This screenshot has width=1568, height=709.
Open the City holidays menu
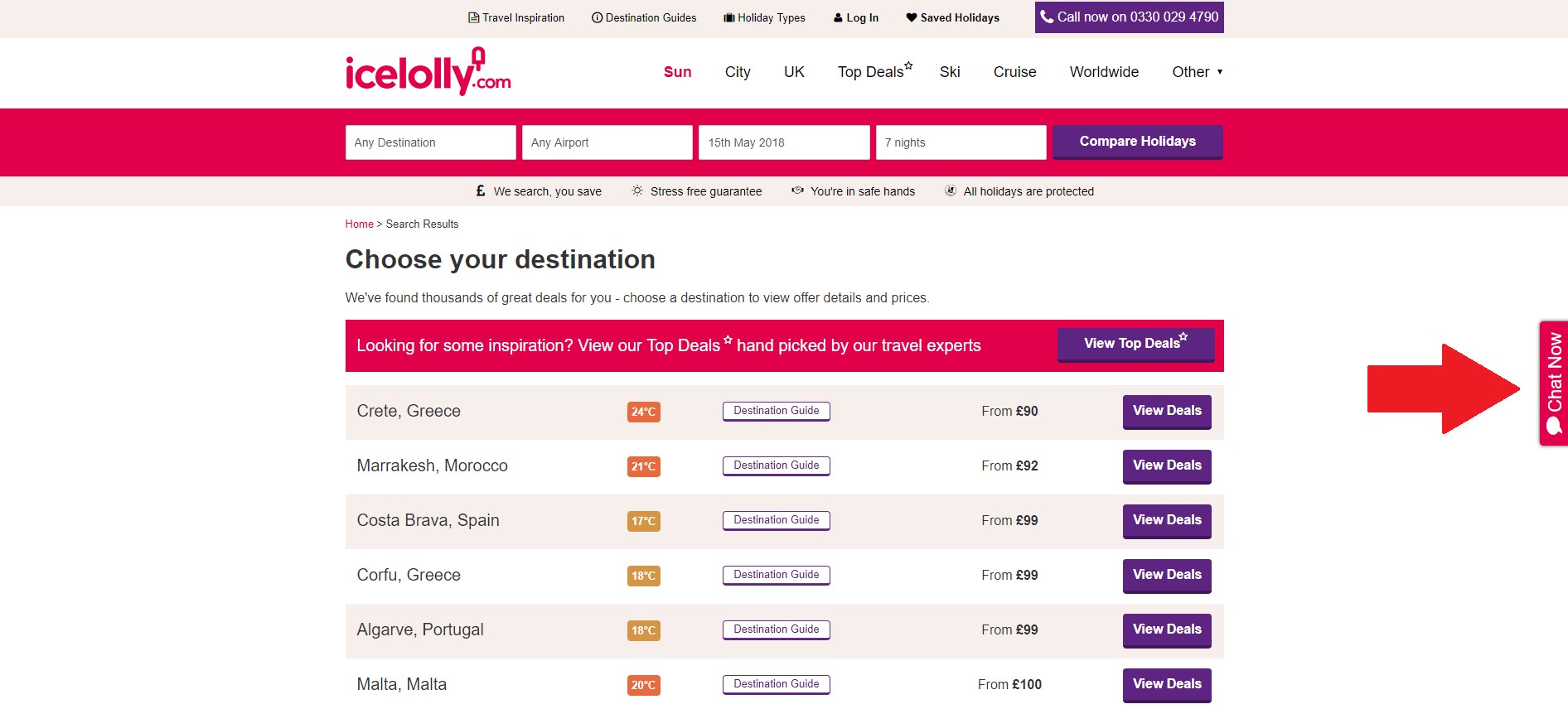tap(738, 72)
